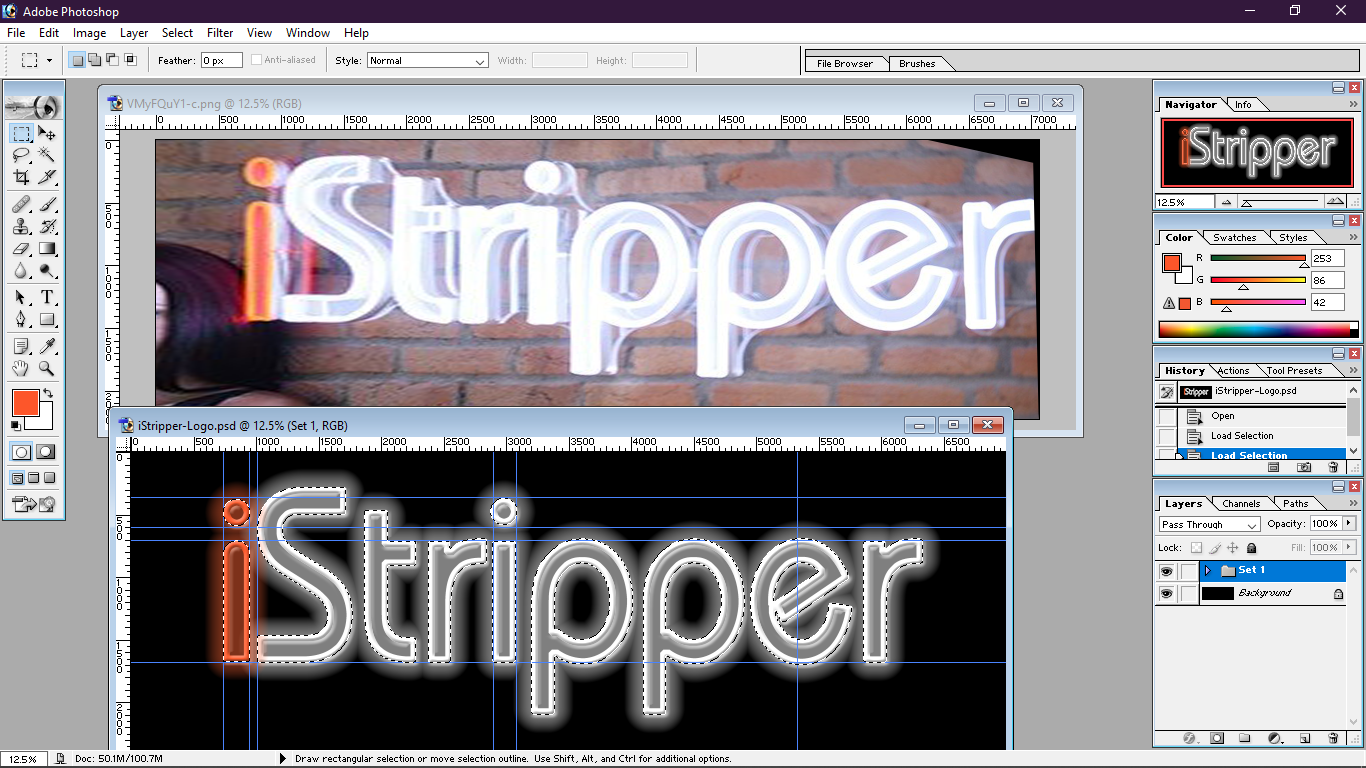This screenshot has width=1366, height=768.
Task: Select the Zoom magnifier tool
Action: 47,368
